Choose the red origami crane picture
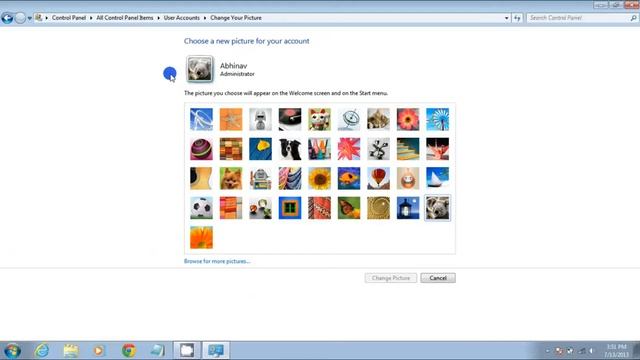The height and width of the screenshot is (360, 640). [x=438, y=149]
